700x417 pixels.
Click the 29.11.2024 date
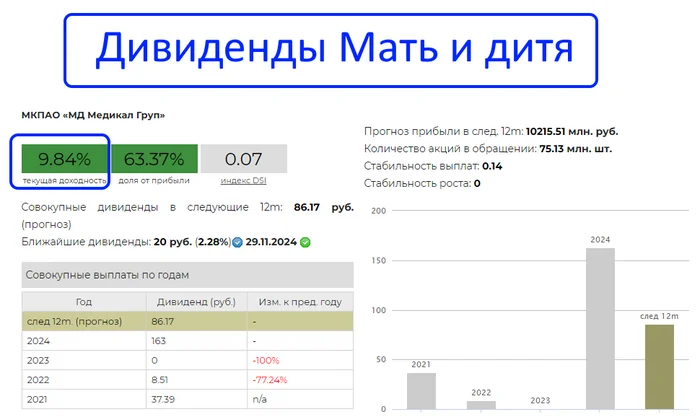(271, 242)
